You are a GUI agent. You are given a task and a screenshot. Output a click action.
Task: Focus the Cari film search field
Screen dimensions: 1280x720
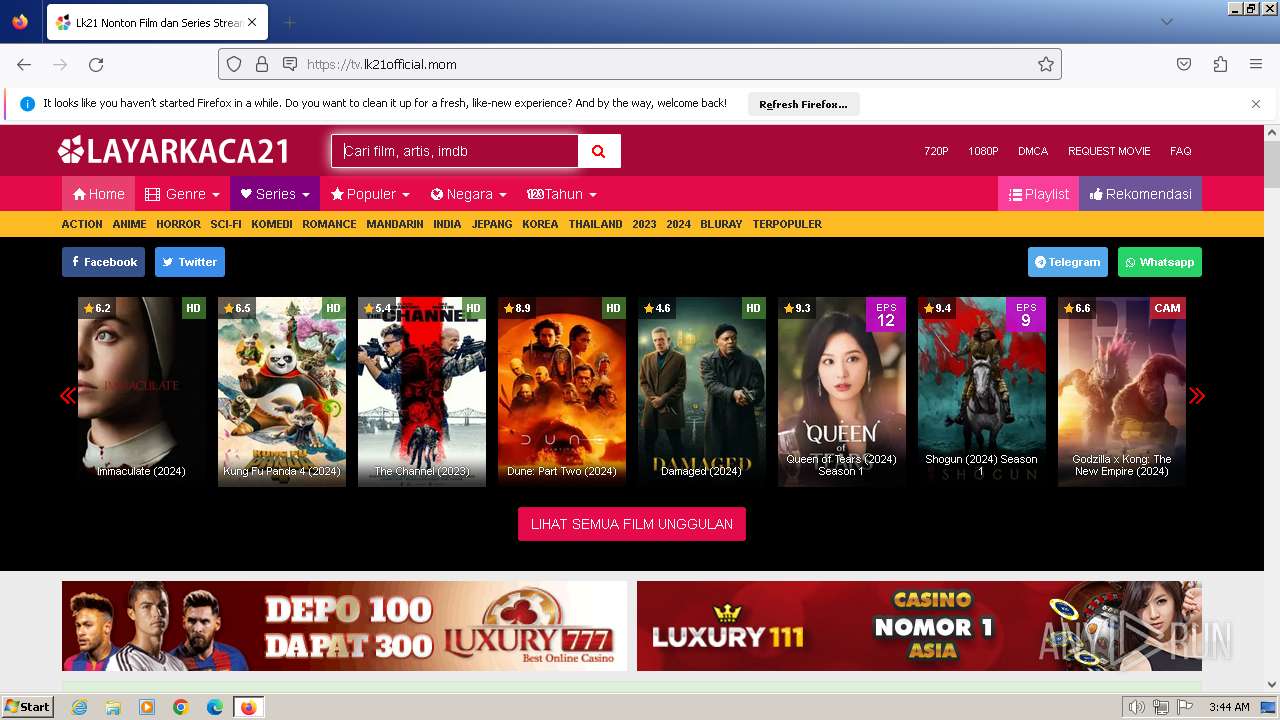point(455,151)
